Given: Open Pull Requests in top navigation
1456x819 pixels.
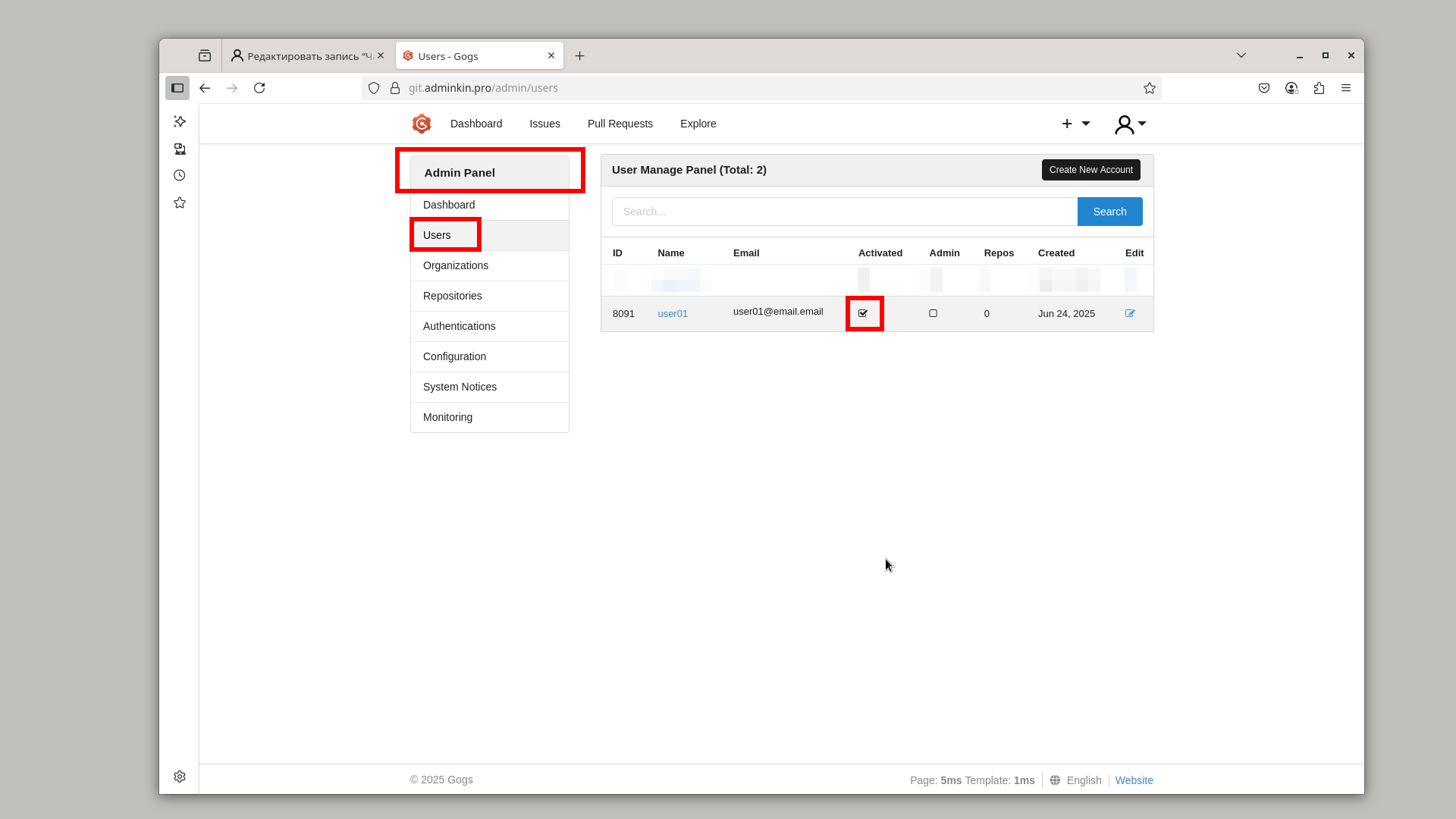Looking at the screenshot, I should tap(620, 124).
